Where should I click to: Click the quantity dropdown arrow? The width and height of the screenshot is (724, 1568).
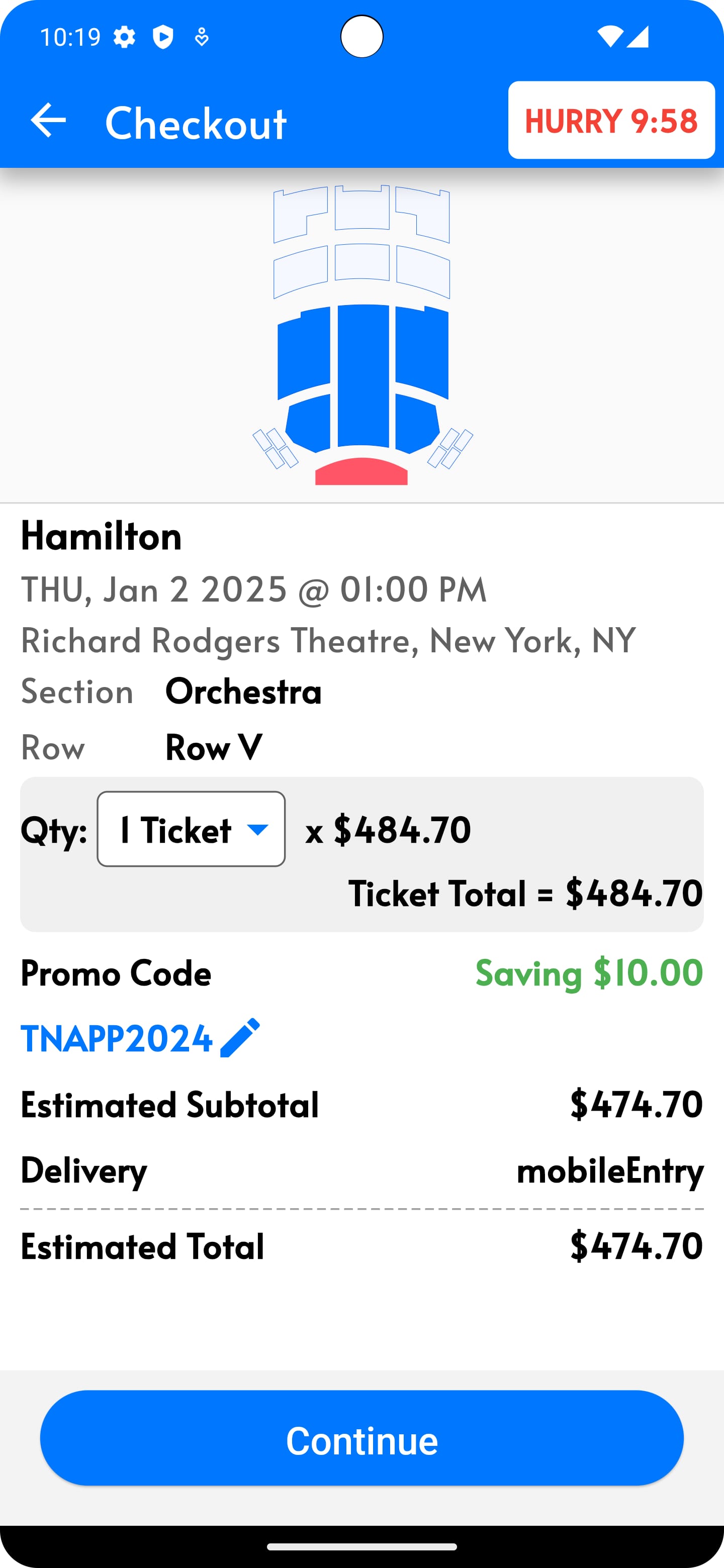point(258,830)
